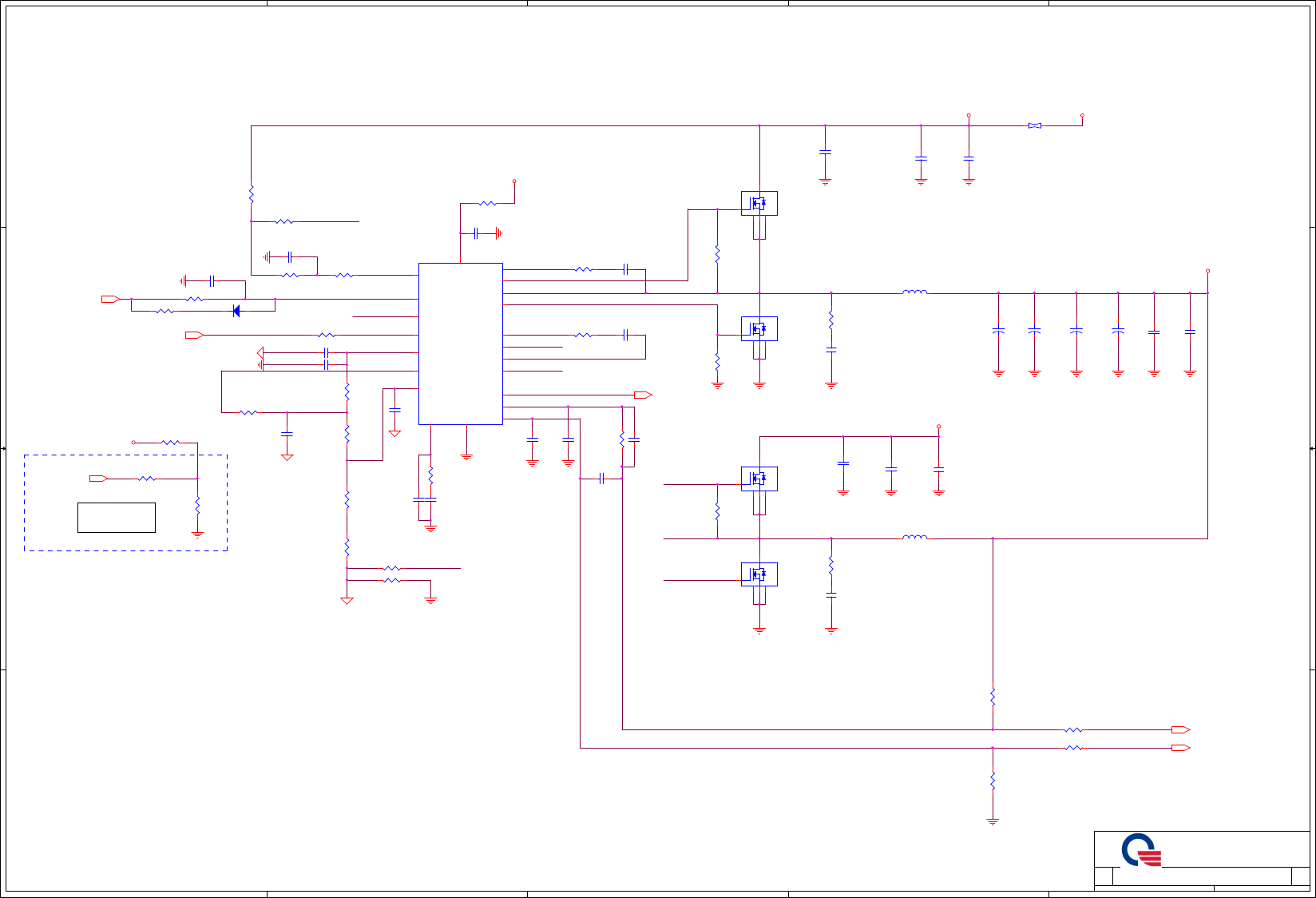1316x898 pixels.
Task: Select the resistor in series with the diode
Action: point(164,311)
